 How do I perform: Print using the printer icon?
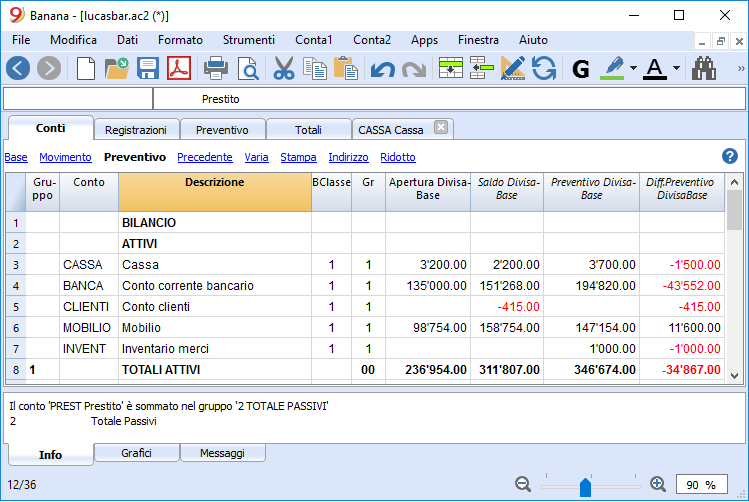(x=216, y=68)
